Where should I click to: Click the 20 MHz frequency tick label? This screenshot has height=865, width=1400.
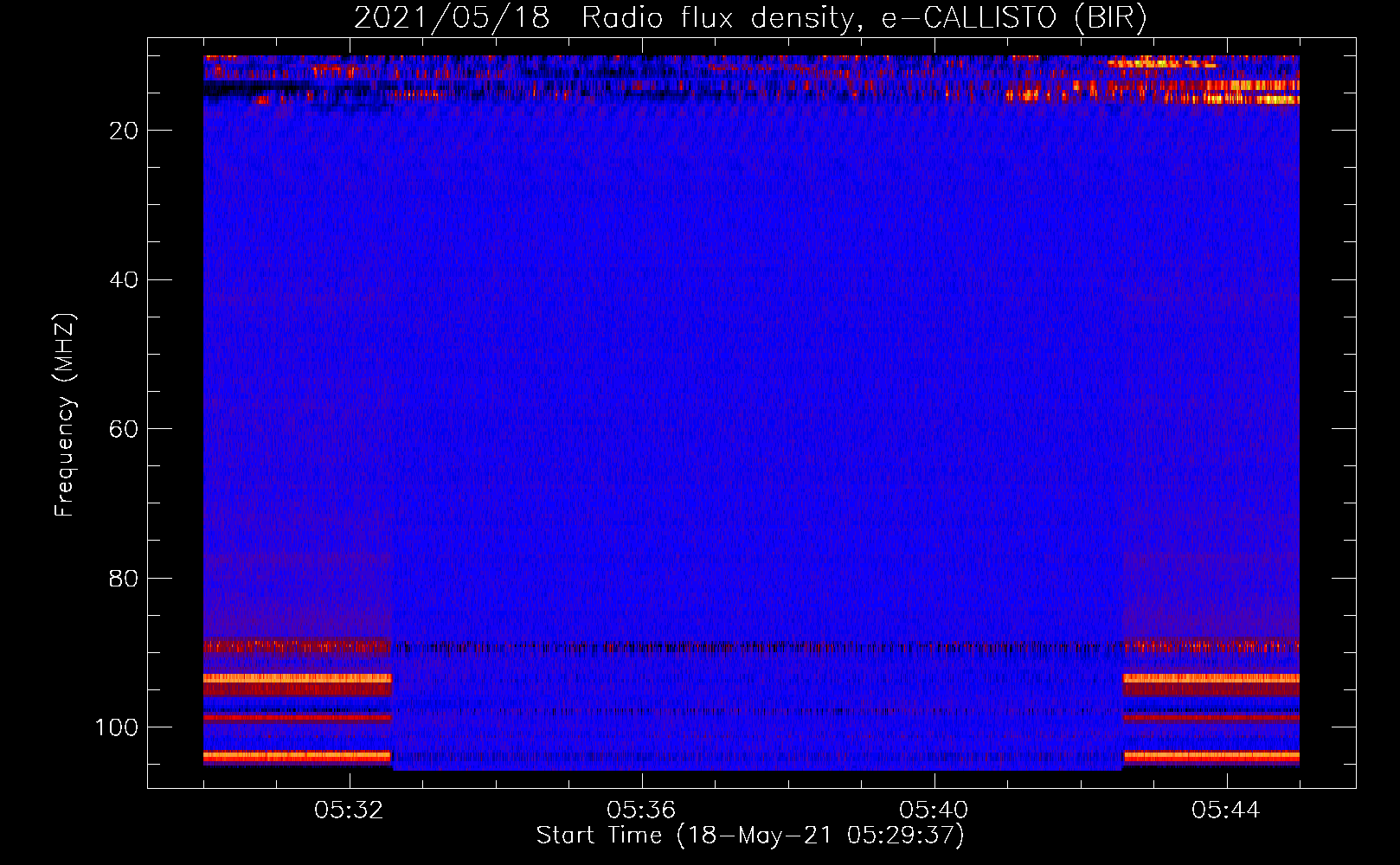pyautogui.click(x=124, y=131)
